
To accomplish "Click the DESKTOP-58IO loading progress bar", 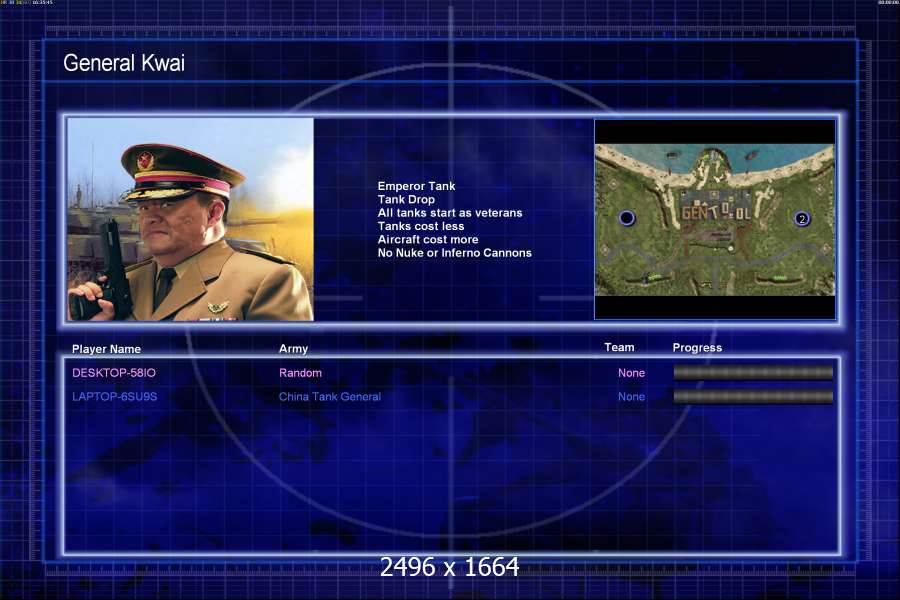I will (753, 373).
